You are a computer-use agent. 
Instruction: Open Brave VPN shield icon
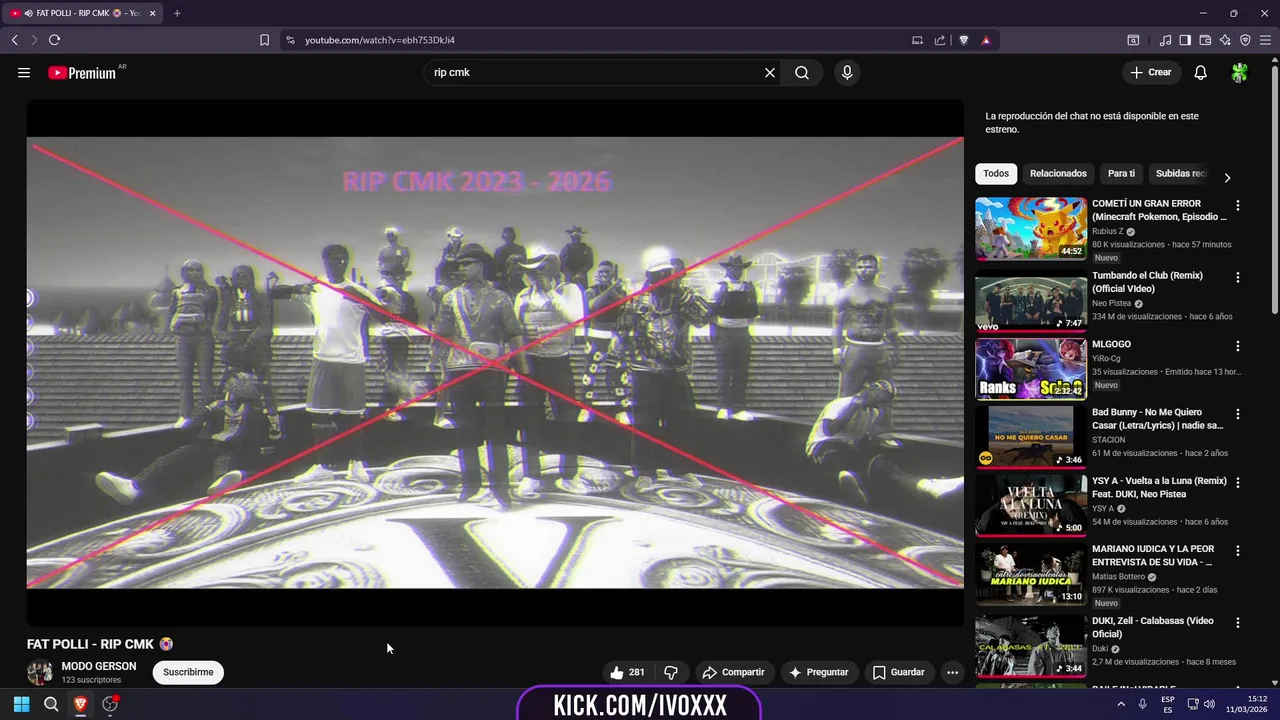click(x=1245, y=40)
